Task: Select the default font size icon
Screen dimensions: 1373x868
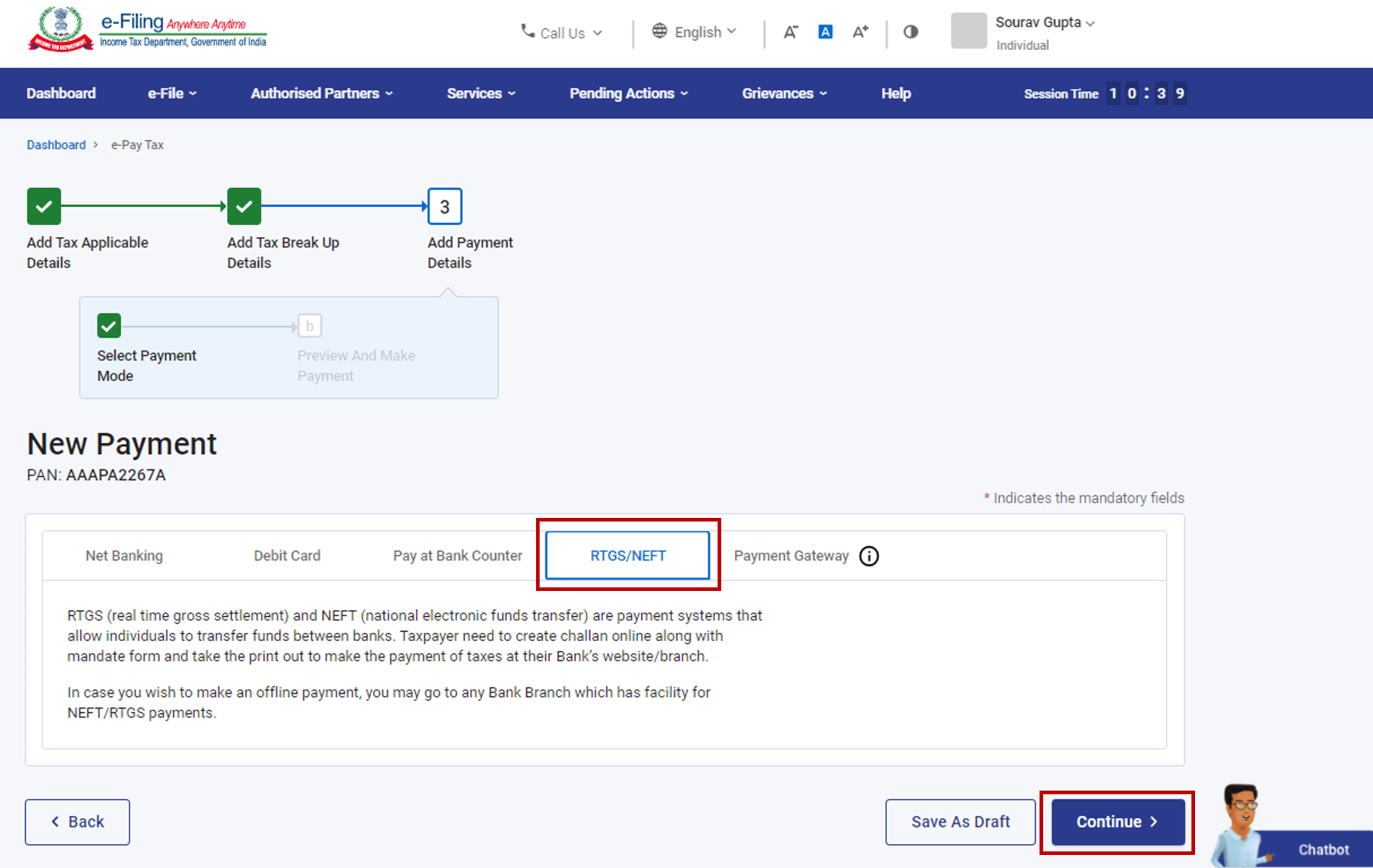Action: click(x=825, y=31)
